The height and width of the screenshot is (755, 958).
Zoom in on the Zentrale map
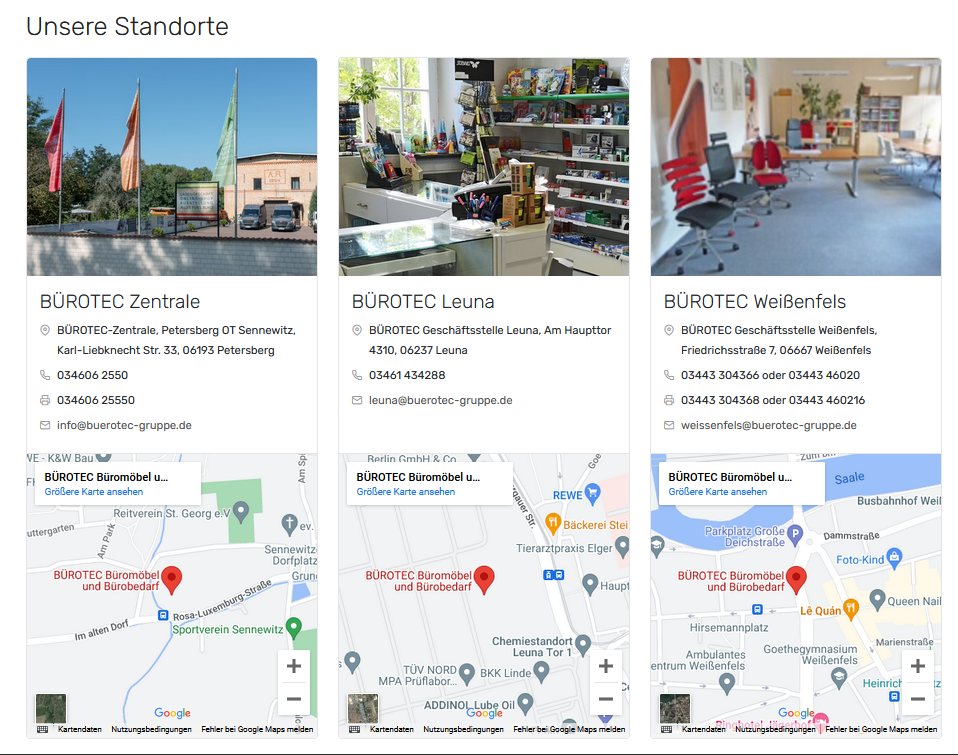[293, 666]
